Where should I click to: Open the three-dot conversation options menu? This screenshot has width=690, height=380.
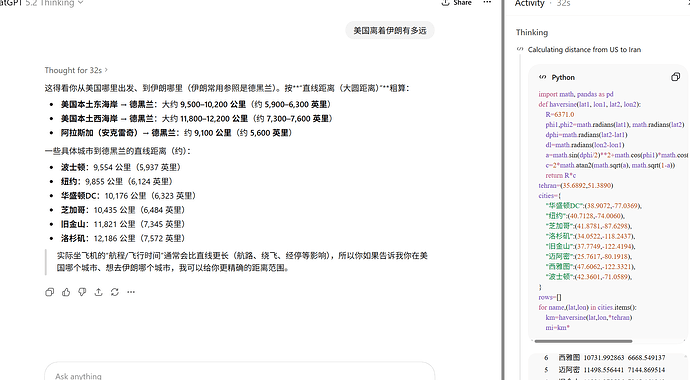click(487, 3)
